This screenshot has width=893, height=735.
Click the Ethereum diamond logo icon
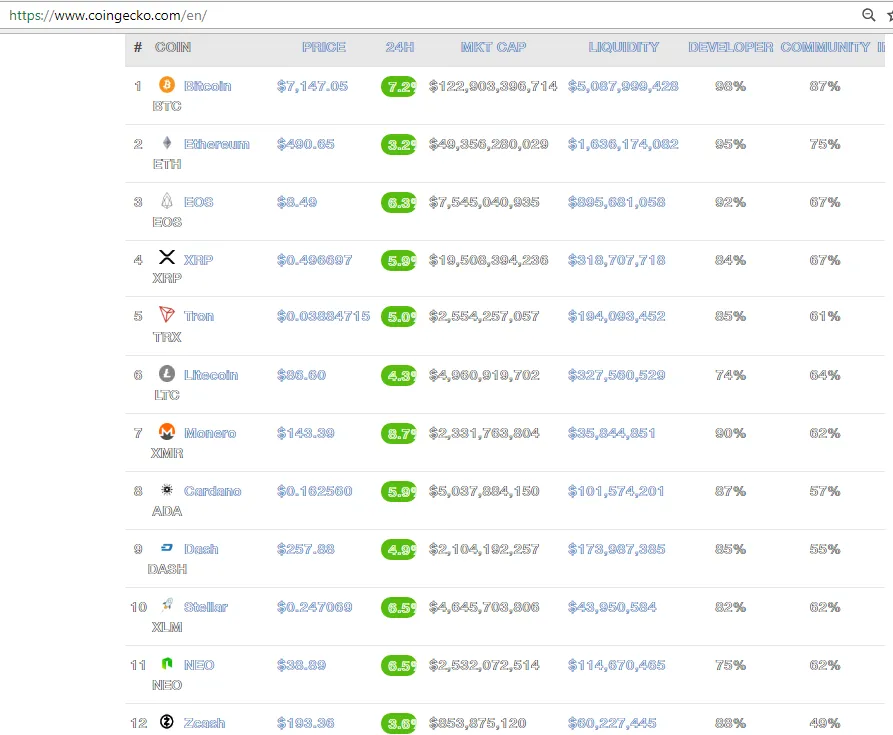(167, 142)
